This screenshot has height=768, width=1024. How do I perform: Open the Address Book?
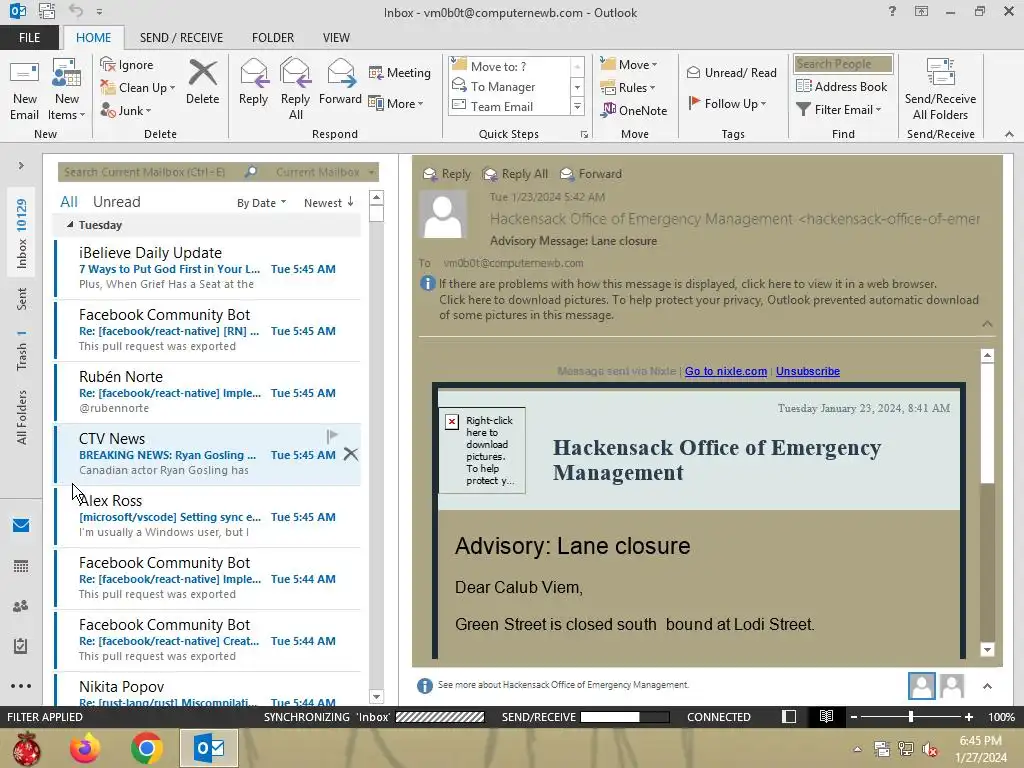841,86
